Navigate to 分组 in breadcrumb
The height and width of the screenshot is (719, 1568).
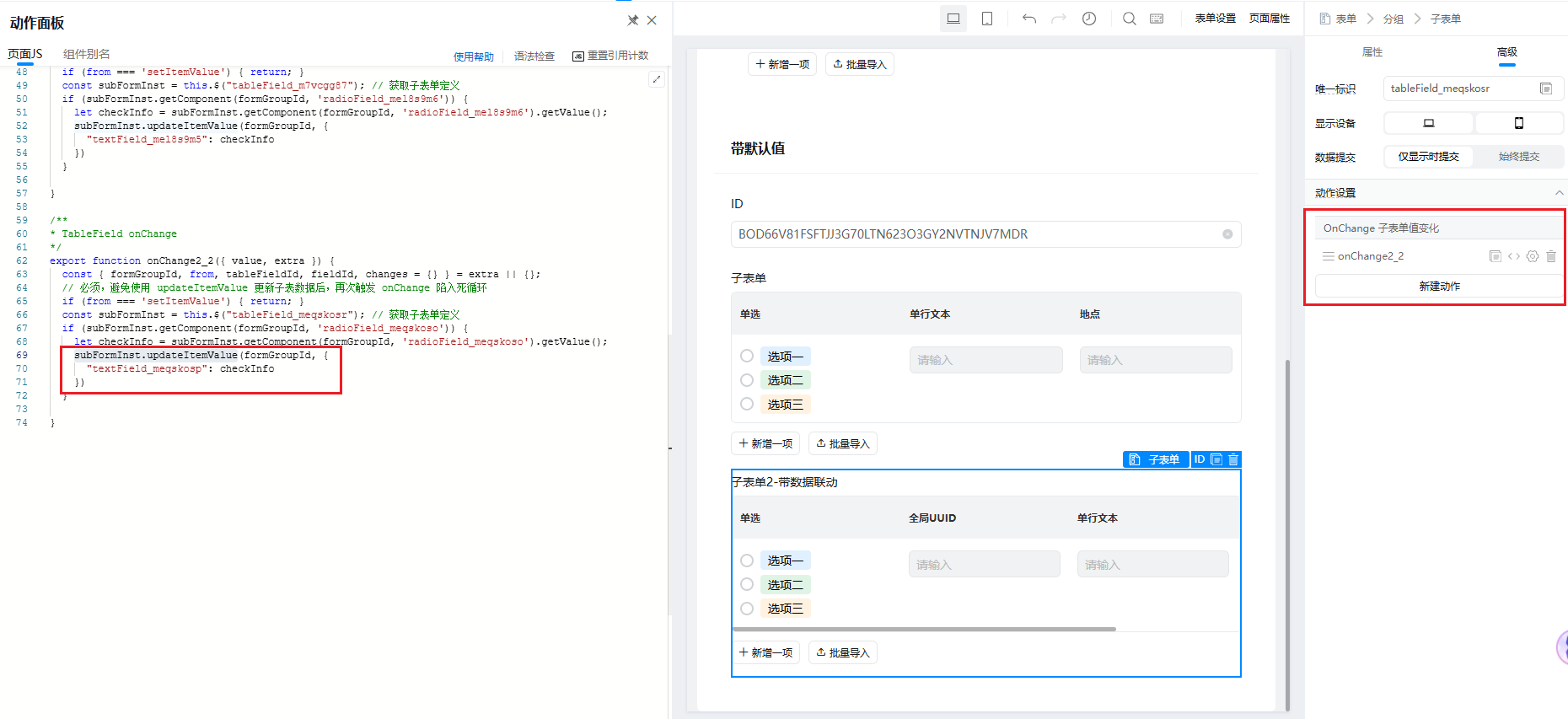[1393, 19]
